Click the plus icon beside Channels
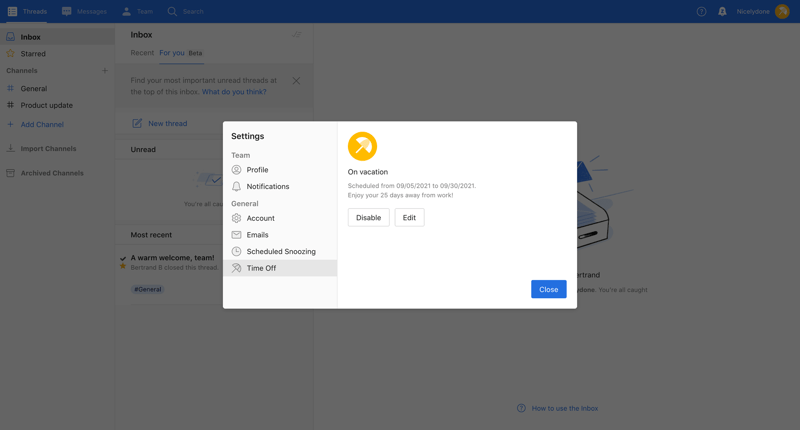Screen dimensions: 800x430 [105, 70]
